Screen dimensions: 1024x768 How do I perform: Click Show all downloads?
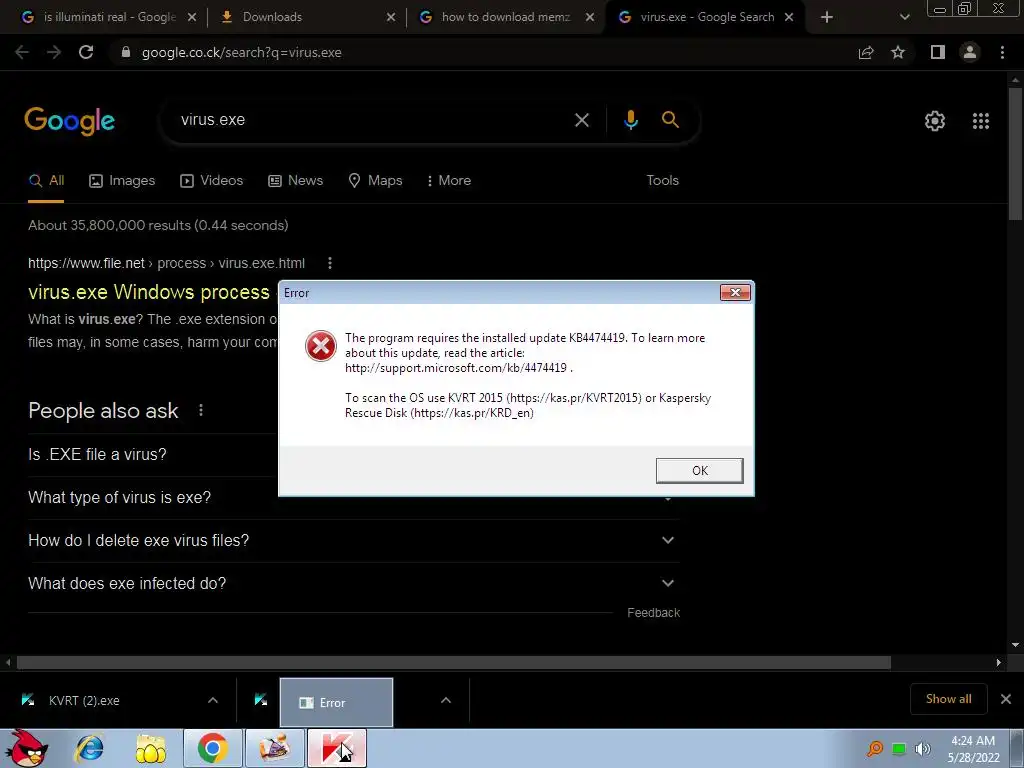coord(948,699)
